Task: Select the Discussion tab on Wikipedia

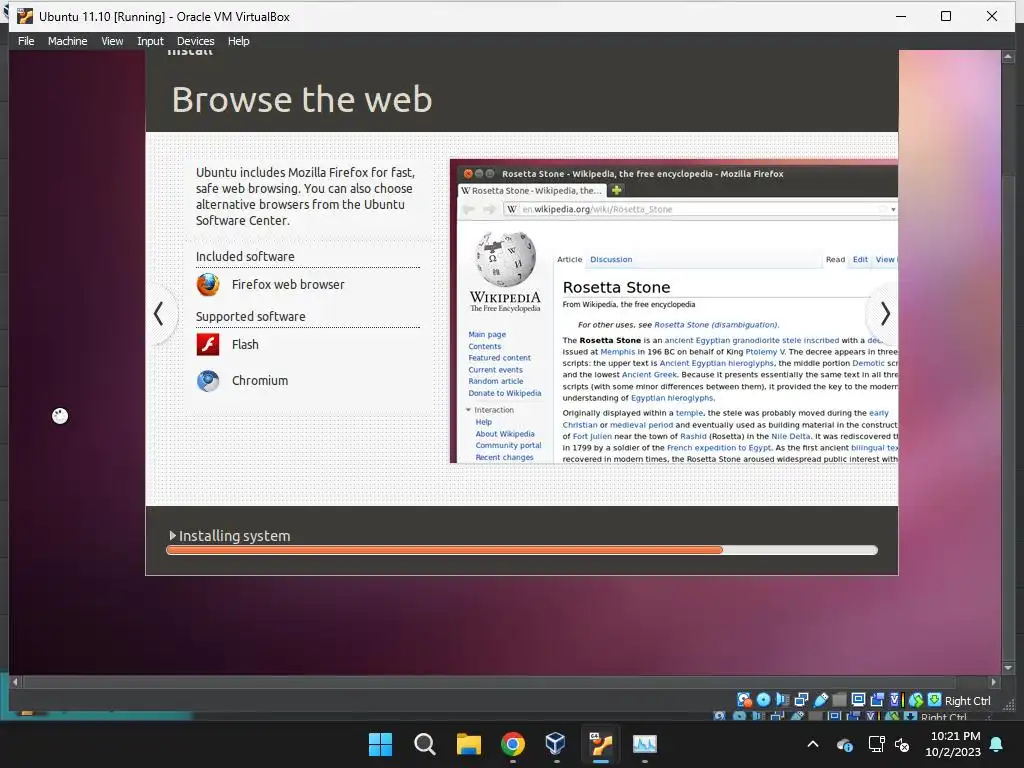Action: tap(611, 259)
